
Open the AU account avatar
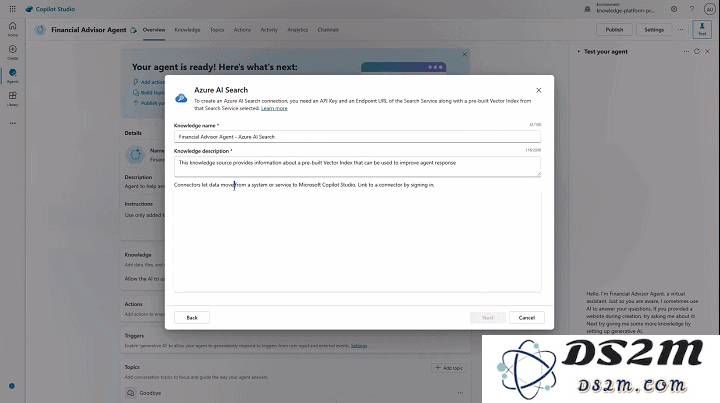click(709, 9)
